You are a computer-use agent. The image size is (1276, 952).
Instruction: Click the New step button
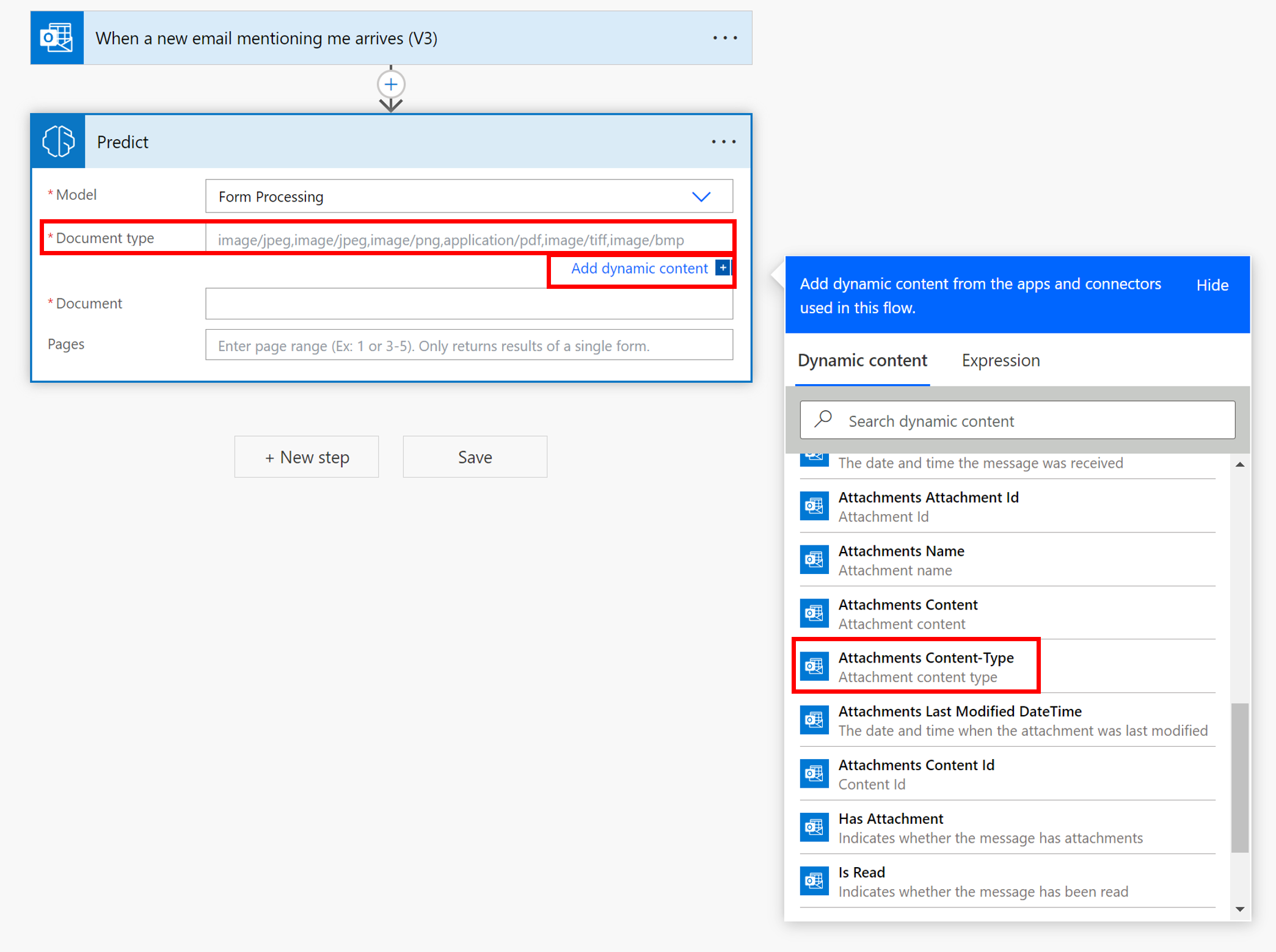tap(307, 457)
